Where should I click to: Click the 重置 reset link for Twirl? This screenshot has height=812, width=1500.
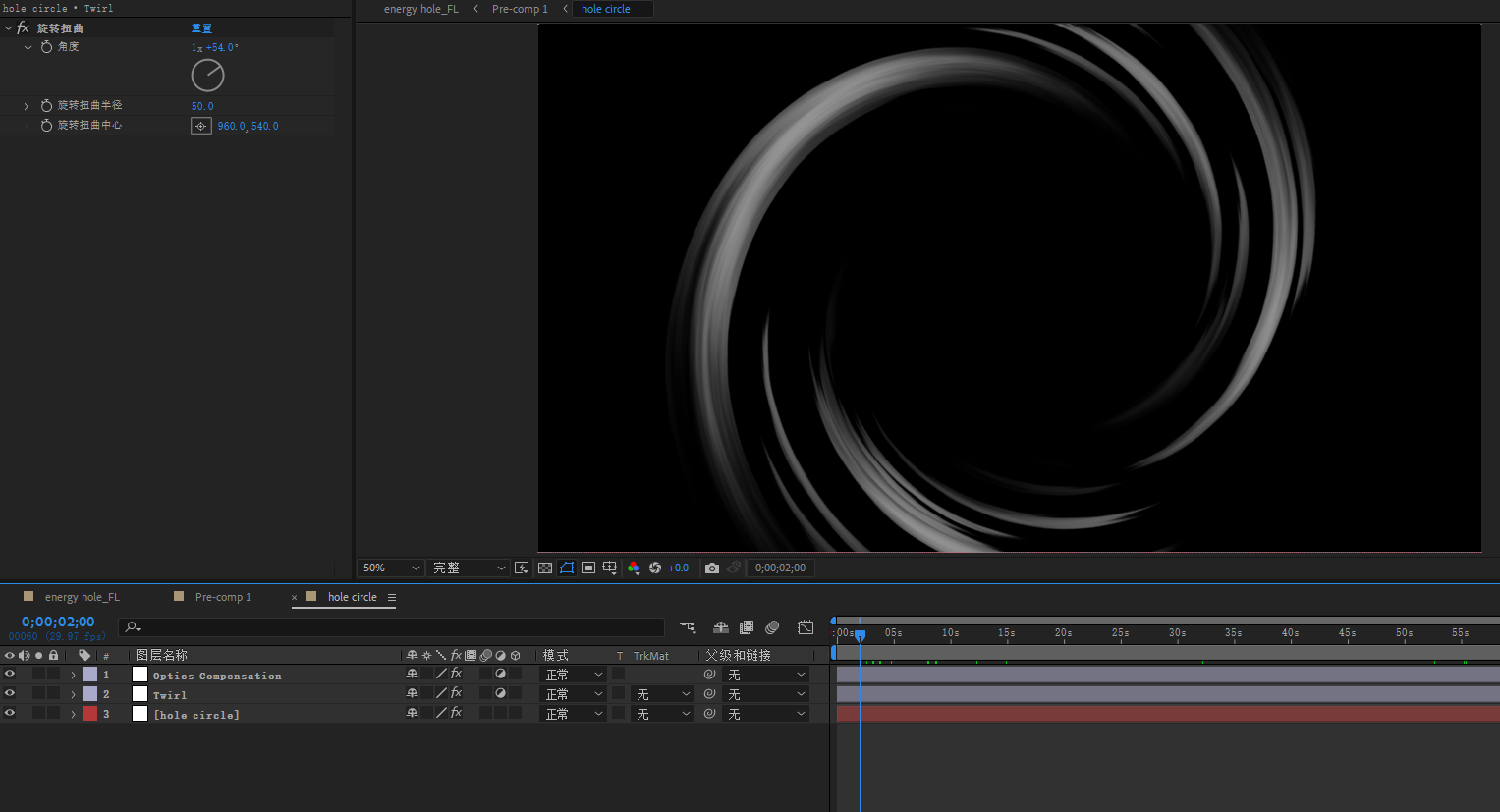click(x=201, y=28)
